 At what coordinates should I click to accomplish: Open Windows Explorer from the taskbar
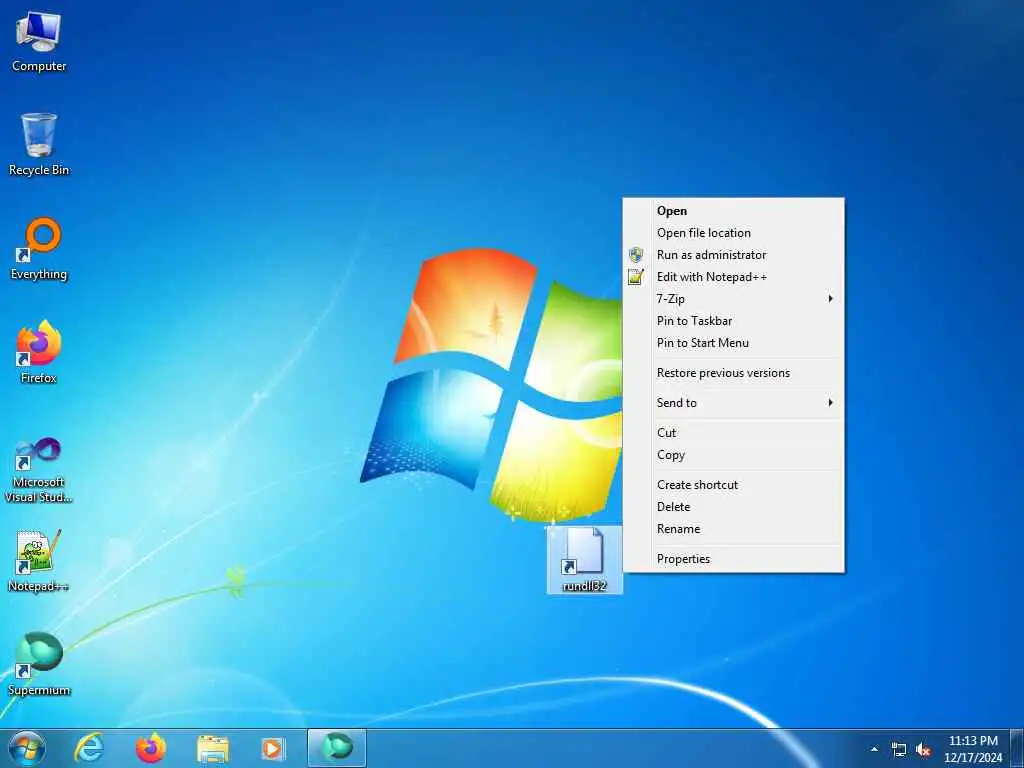pos(213,749)
